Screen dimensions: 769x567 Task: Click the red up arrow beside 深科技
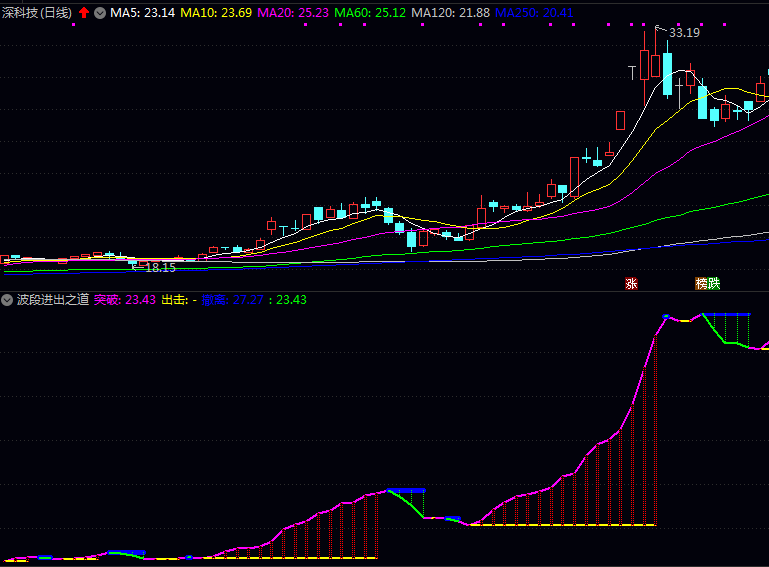coord(84,13)
